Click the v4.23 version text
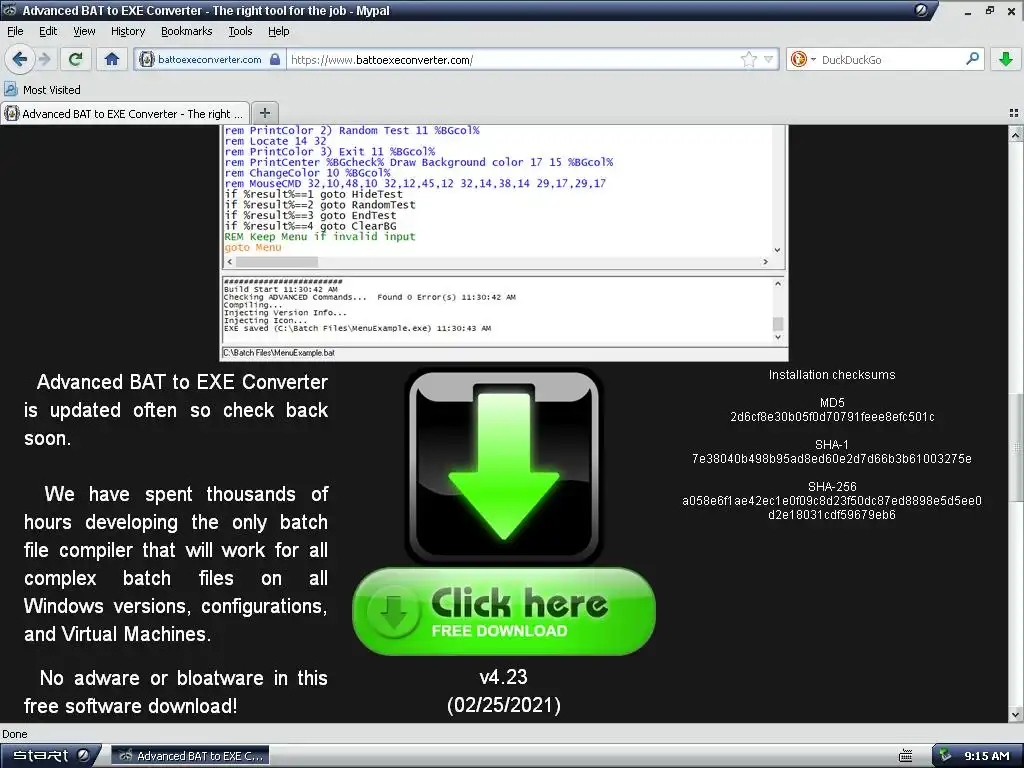 click(x=503, y=677)
